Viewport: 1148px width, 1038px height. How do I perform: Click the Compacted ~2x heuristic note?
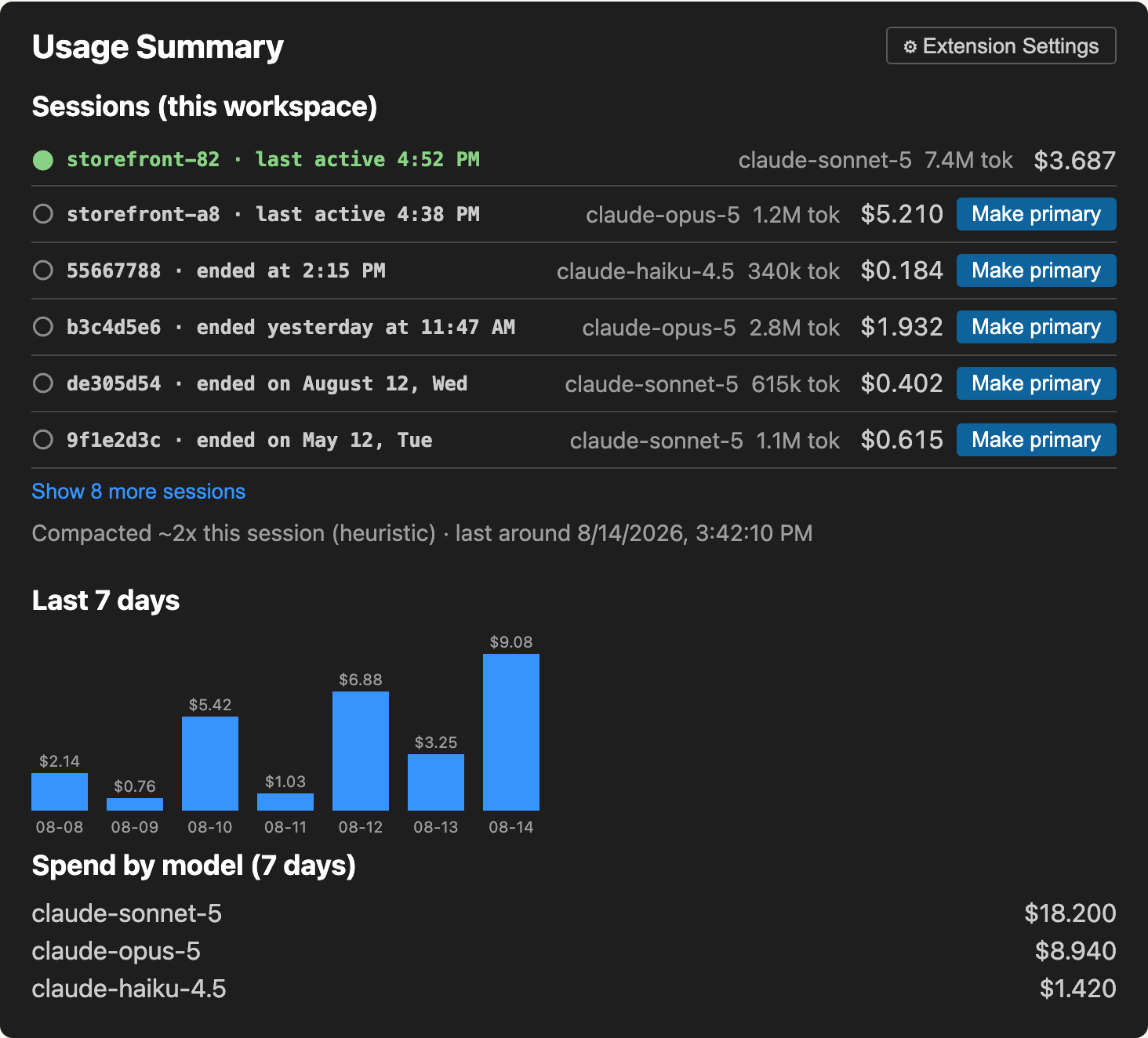coord(422,533)
